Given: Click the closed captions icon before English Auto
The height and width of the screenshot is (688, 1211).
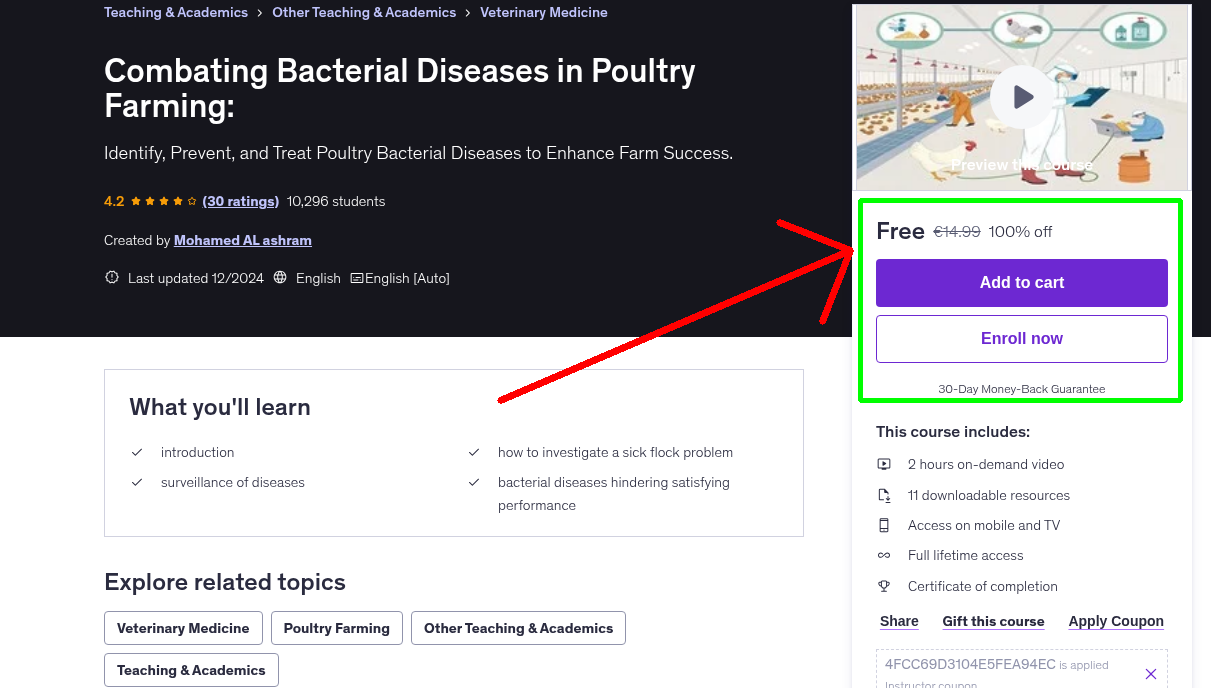Looking at the screenshot, I should [x=357, y=277].
